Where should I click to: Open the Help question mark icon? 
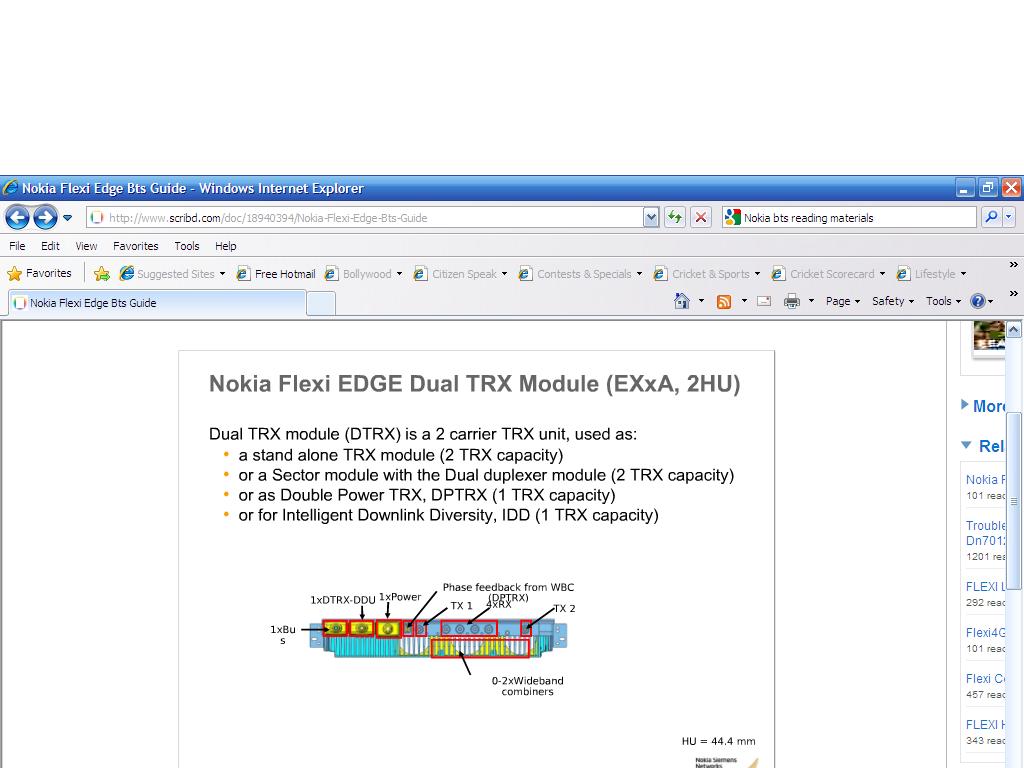977,301
